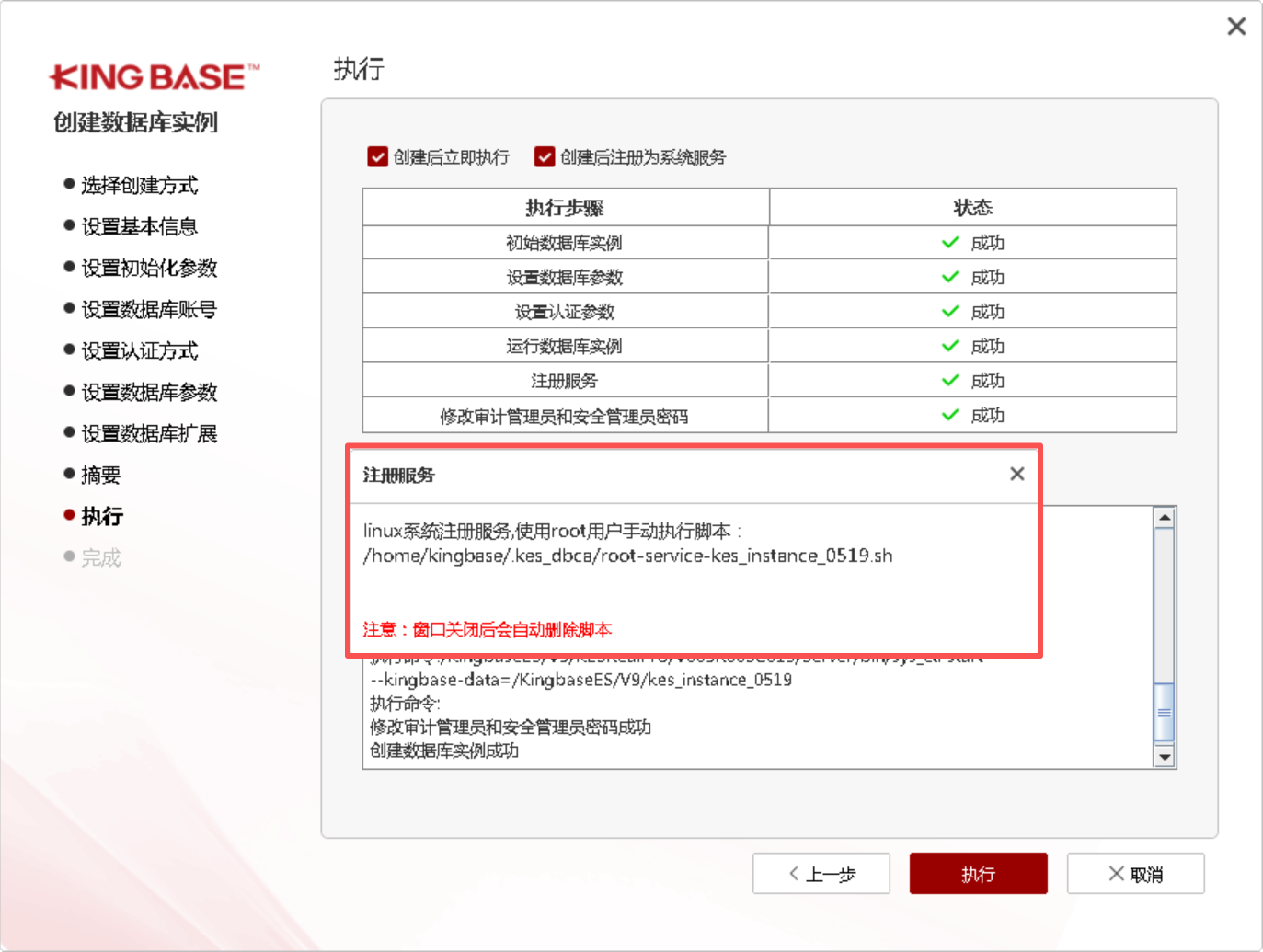The width and height of the screenshot is (1263, 952).
Task: Click the root-service-kes_instance_0519.sh script path
Action: [x=628, y=556]
